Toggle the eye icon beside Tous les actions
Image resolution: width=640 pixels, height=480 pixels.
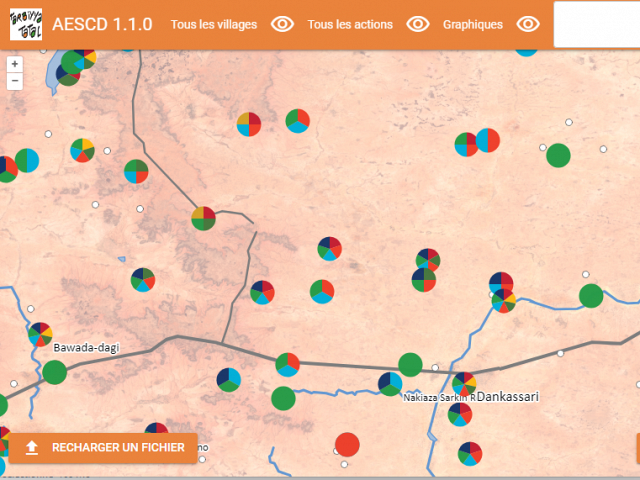click(418, 24)
